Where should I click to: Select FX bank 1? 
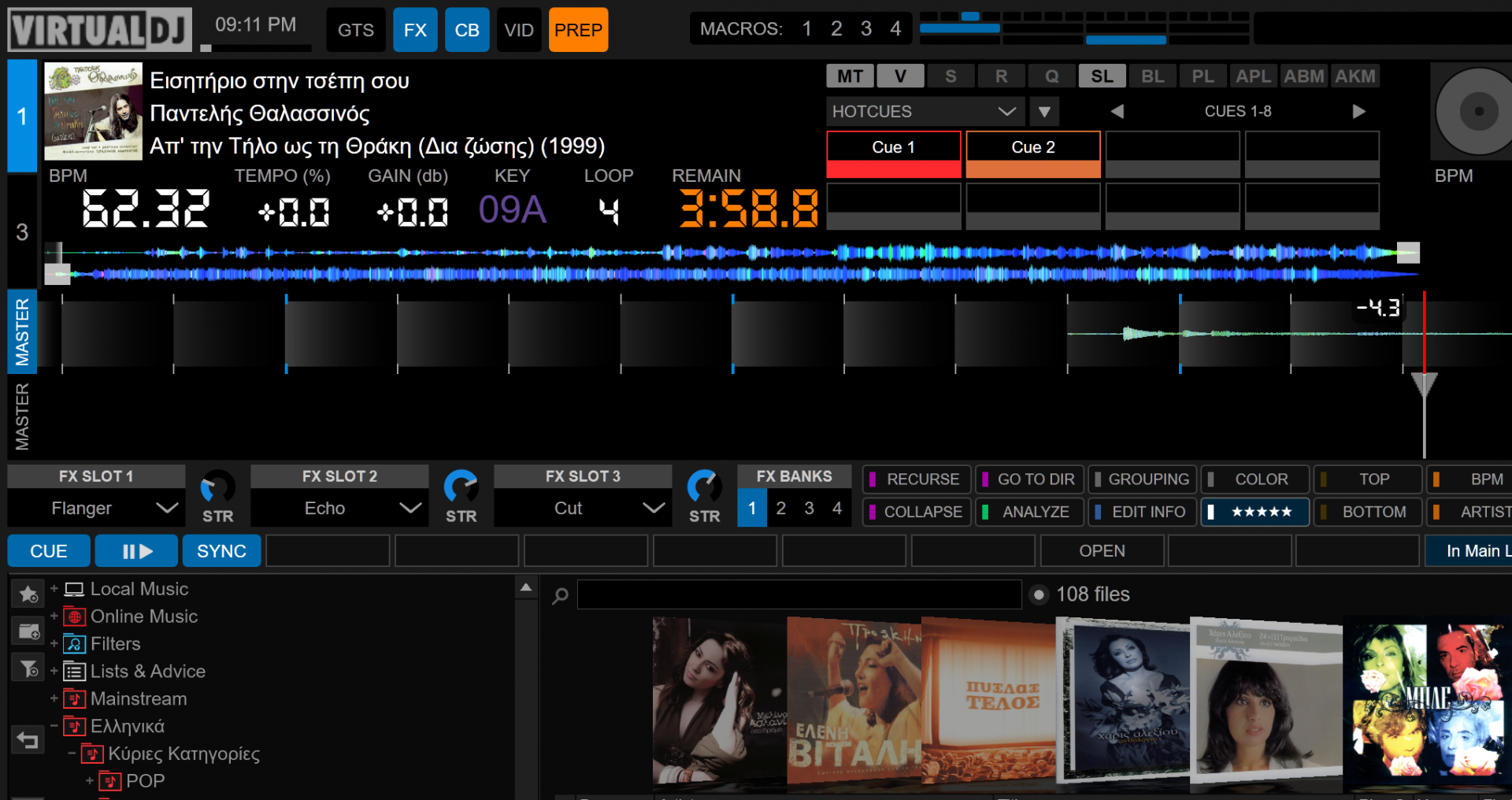(x=752, y=508)
